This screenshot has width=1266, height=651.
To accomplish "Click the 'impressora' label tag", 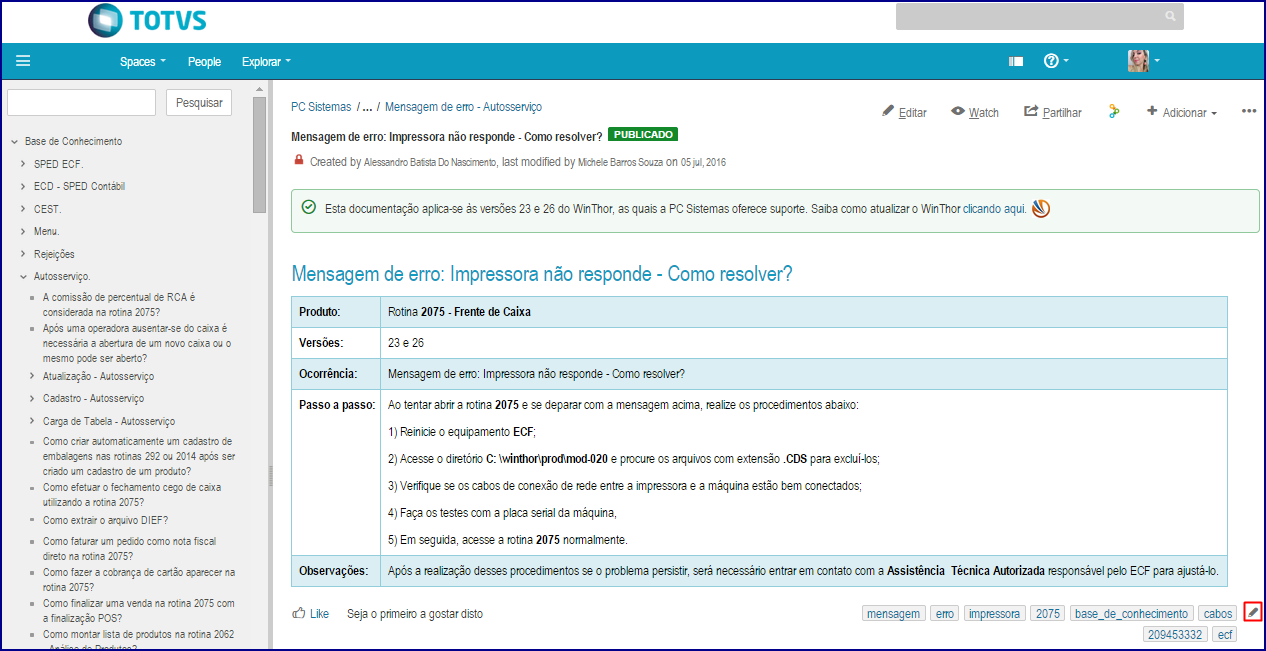I will (995, 614).
